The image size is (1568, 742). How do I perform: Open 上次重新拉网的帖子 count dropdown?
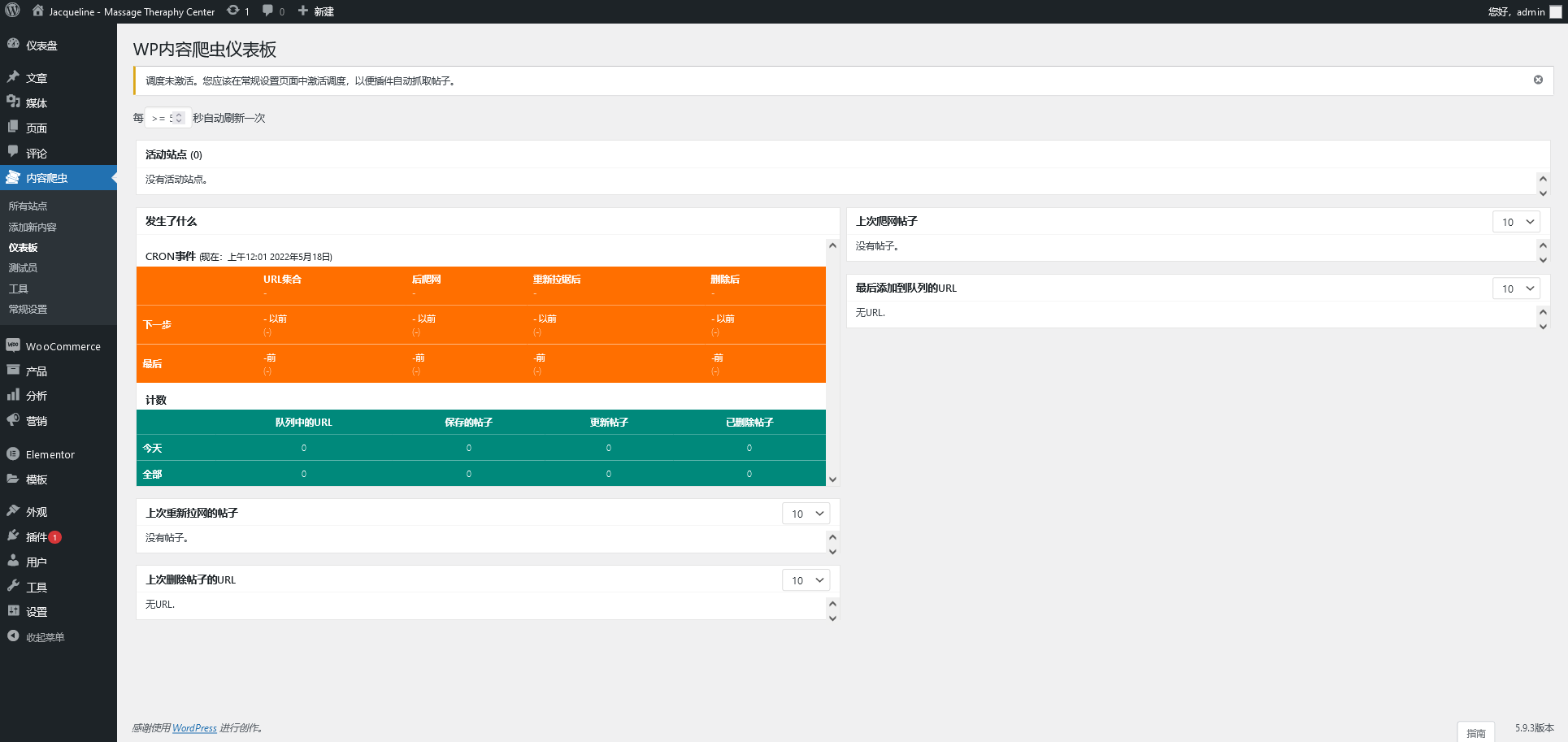coord(806,514)
